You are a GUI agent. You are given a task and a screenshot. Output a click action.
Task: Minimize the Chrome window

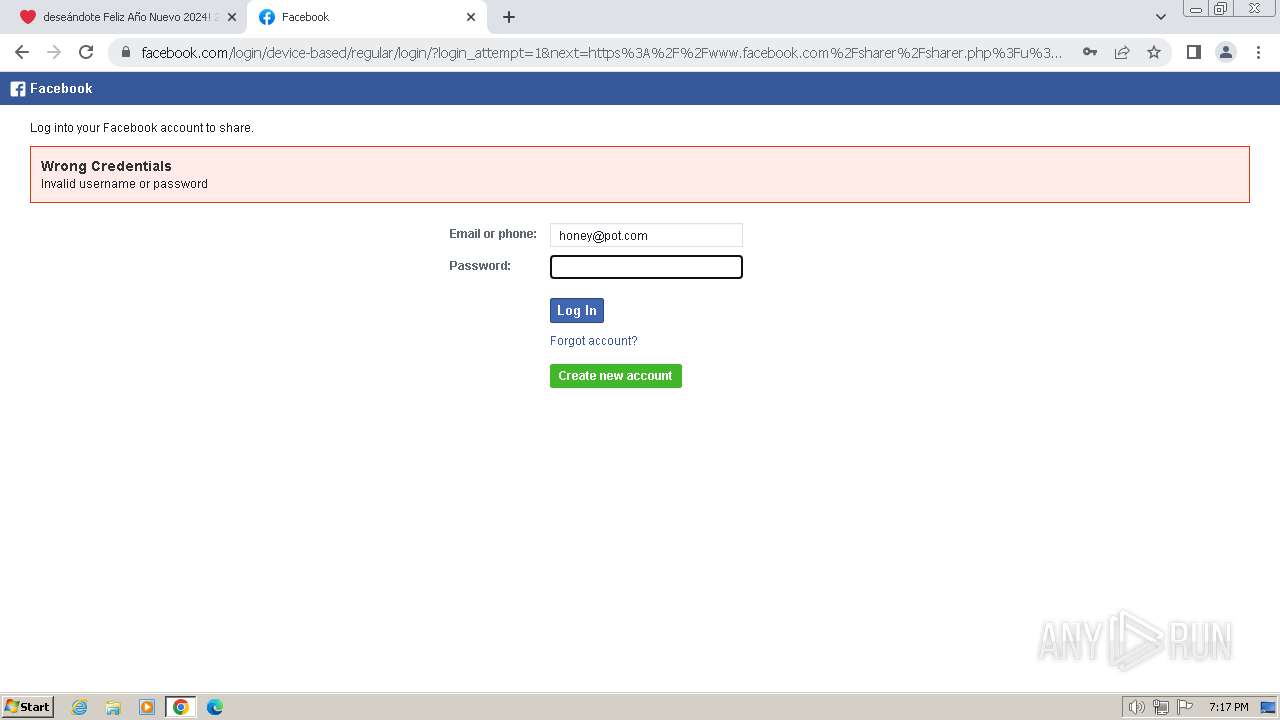(x=1195, y=8)
